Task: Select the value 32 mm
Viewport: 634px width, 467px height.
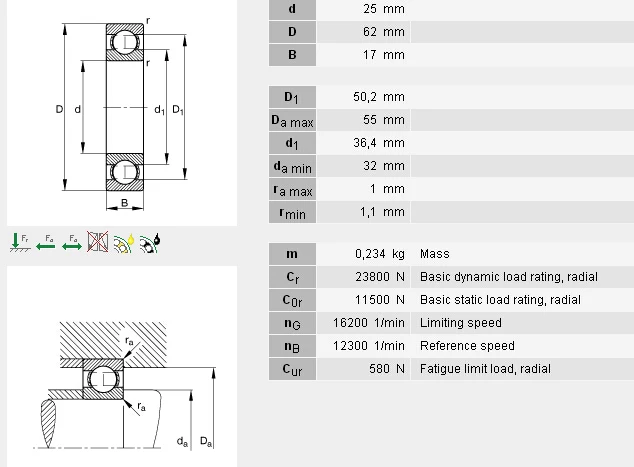Action: (x=384, y=166)
